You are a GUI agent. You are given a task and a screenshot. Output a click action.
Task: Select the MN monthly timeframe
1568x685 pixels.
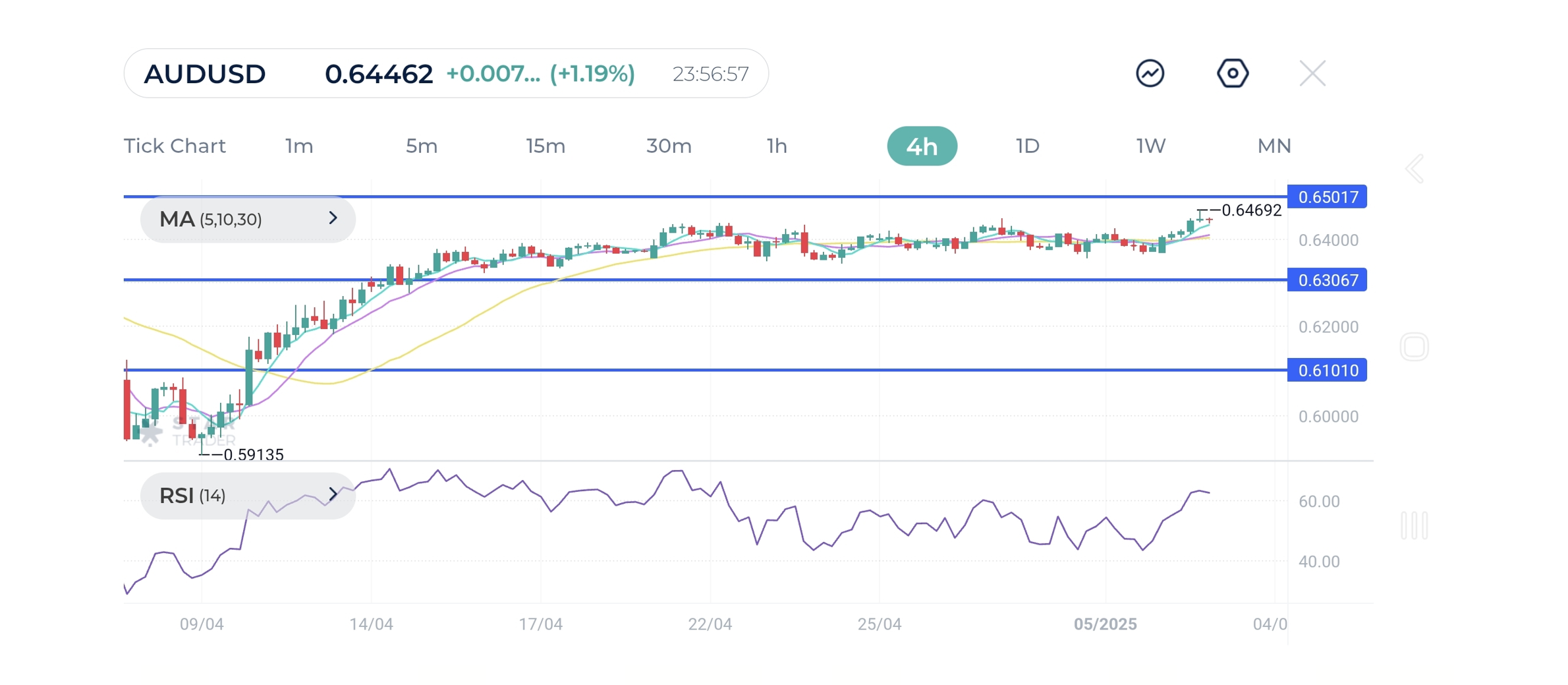[x=1274, y=146]
